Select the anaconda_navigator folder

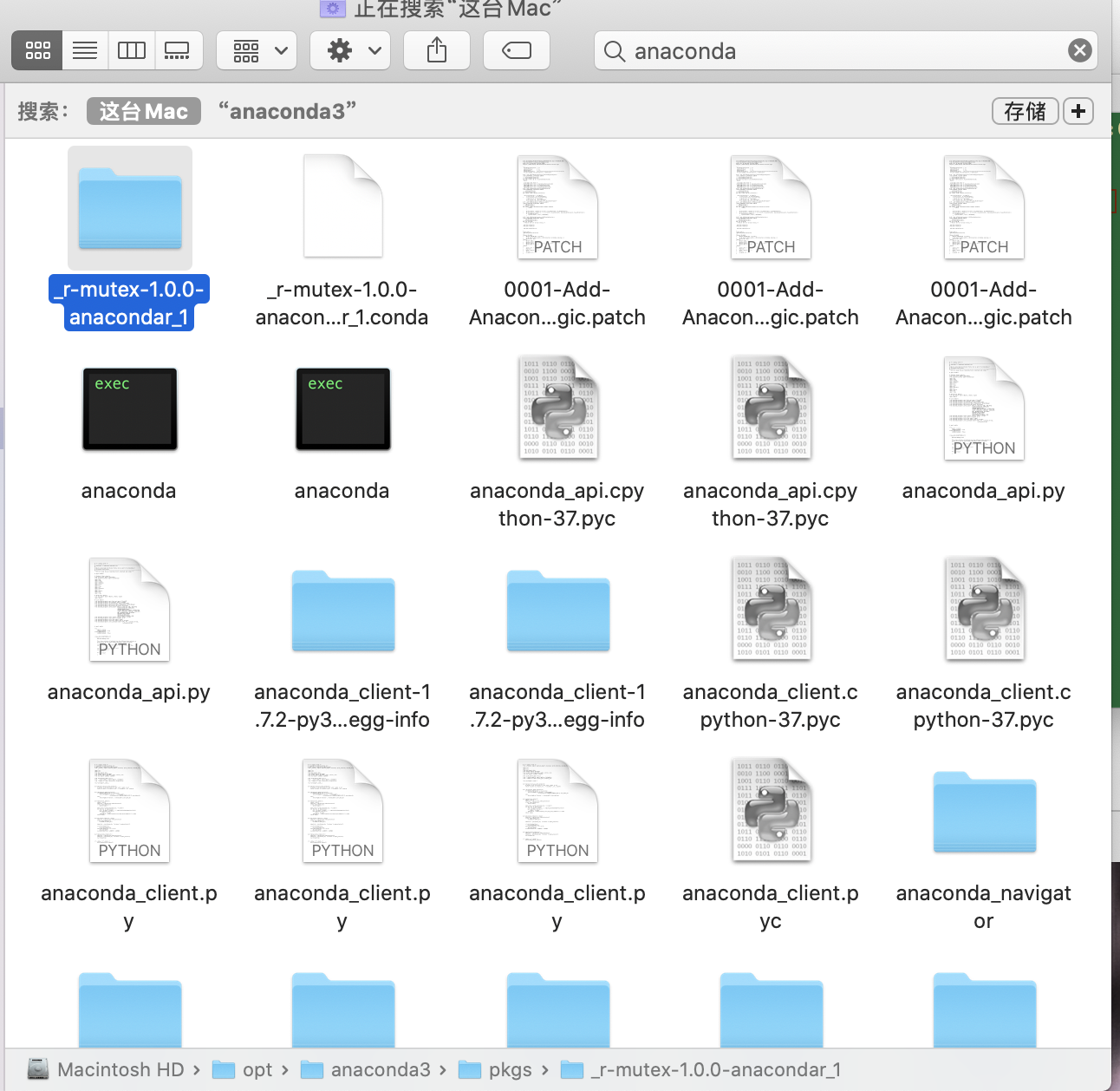click(x=984, y=812)
